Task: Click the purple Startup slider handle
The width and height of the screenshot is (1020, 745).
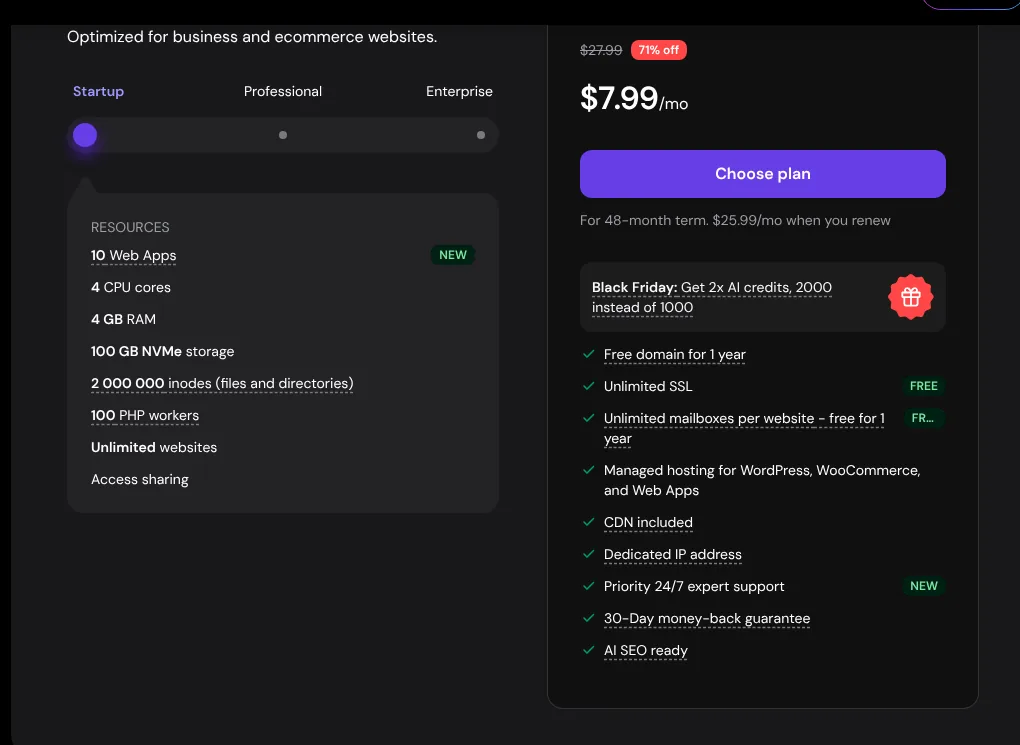Action: point(85,135)
